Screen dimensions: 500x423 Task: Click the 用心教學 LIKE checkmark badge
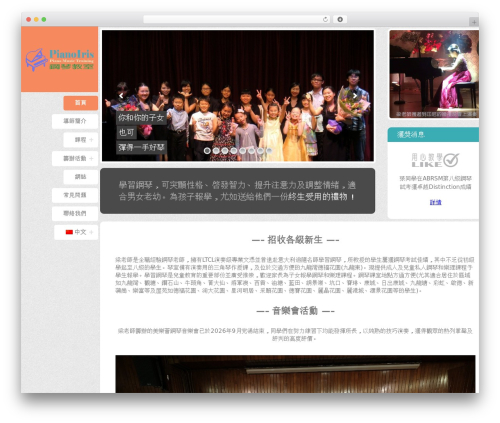click(x=435, y=160)
